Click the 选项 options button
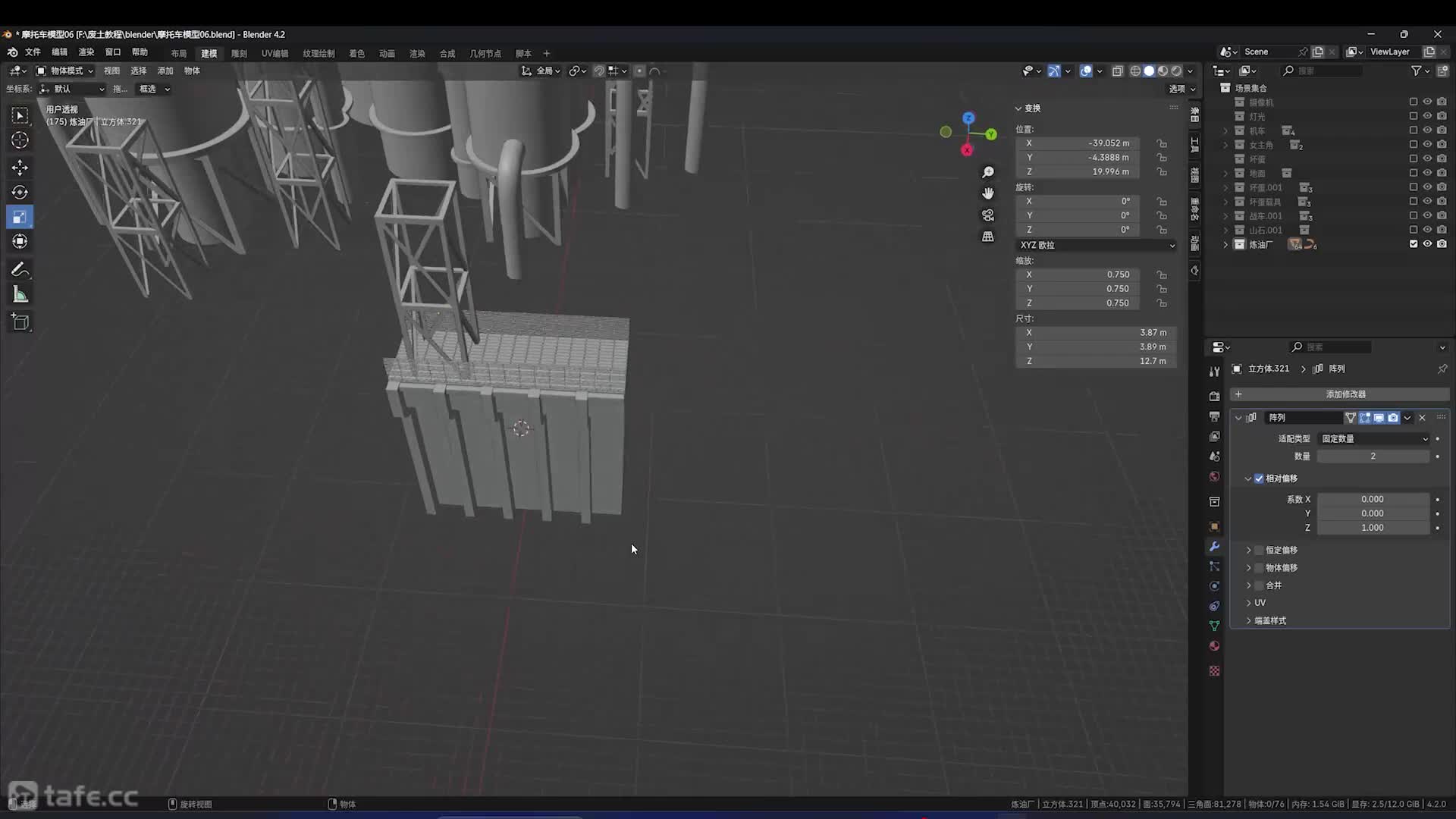The width and height of the screenshot is (1456, 819). (x=1181, y=89)
